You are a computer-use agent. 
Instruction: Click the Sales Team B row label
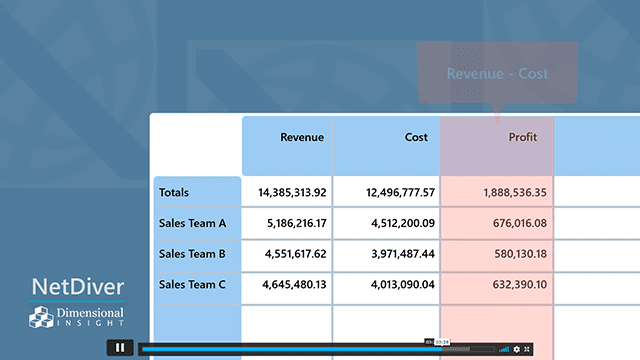[x=192, y=254]
